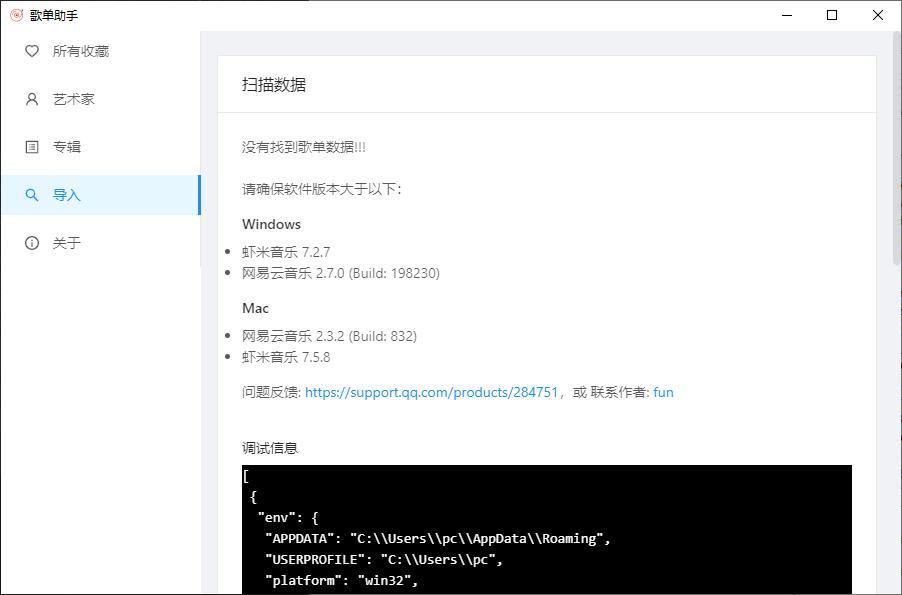Open the 关于 page

(101, 243)
